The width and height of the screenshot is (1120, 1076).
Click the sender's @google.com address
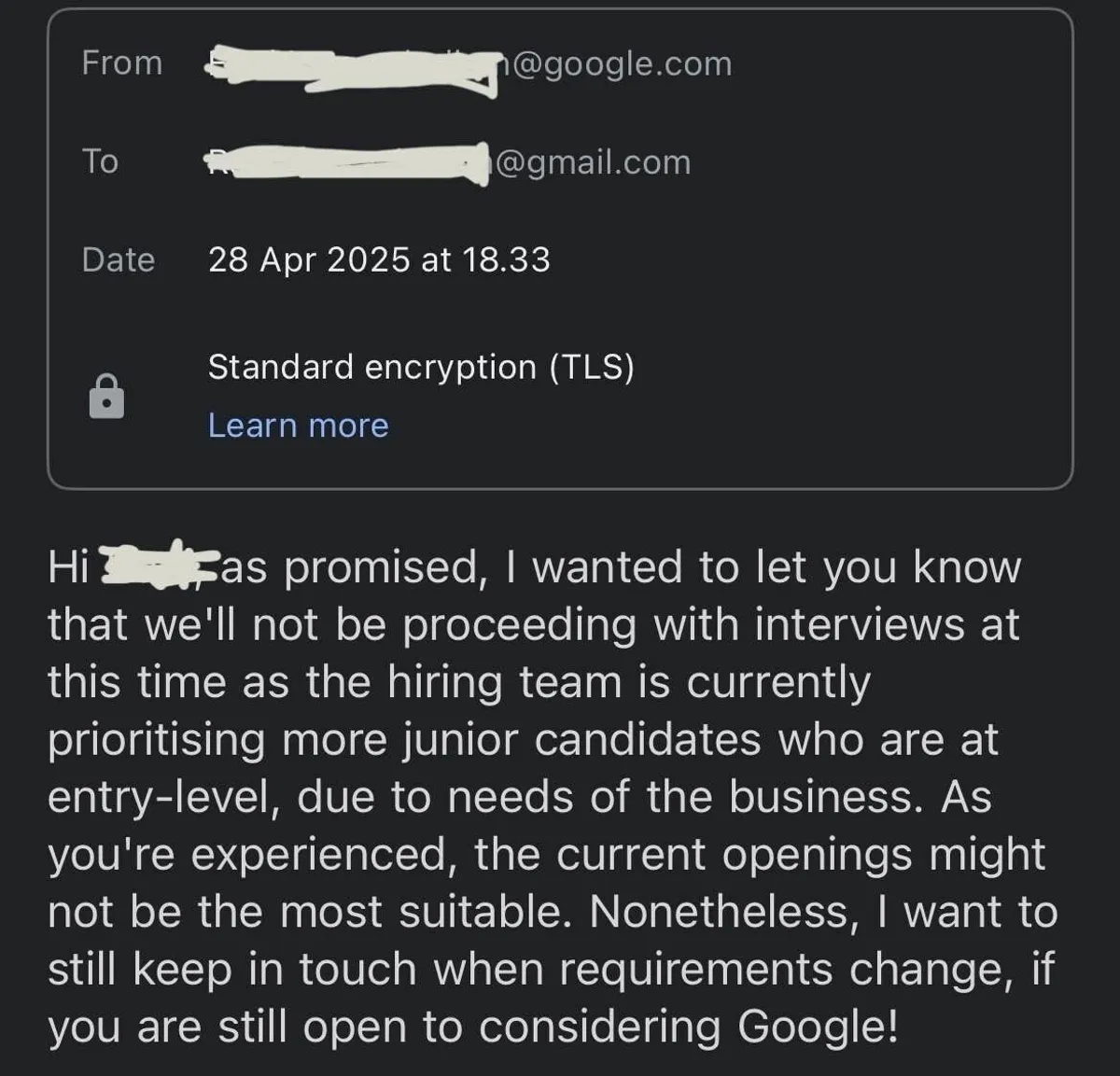click(616, 63)
